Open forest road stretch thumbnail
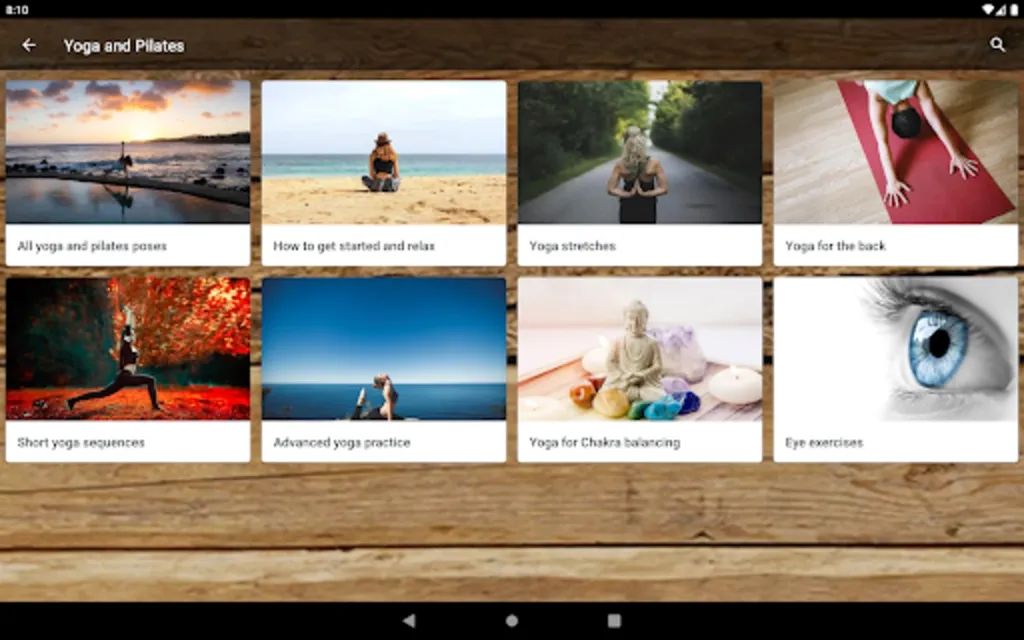 [x=640, y=152]
